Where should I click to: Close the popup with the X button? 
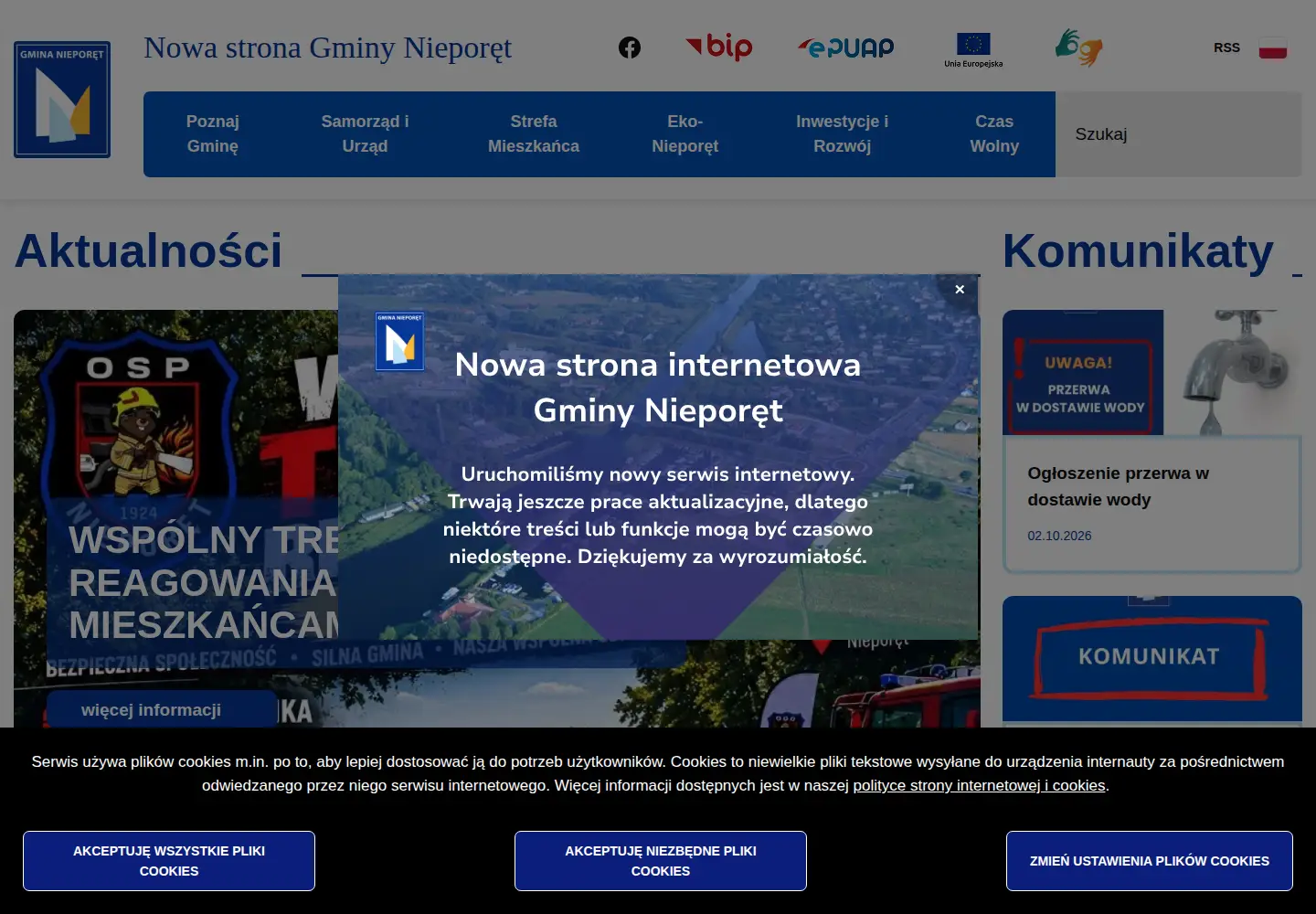[960, 290]
